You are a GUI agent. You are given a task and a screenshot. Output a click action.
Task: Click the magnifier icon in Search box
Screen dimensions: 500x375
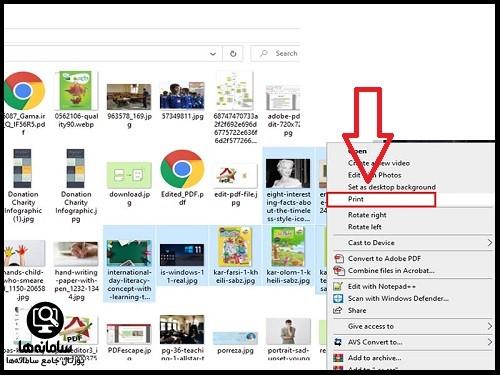point(263,53)
